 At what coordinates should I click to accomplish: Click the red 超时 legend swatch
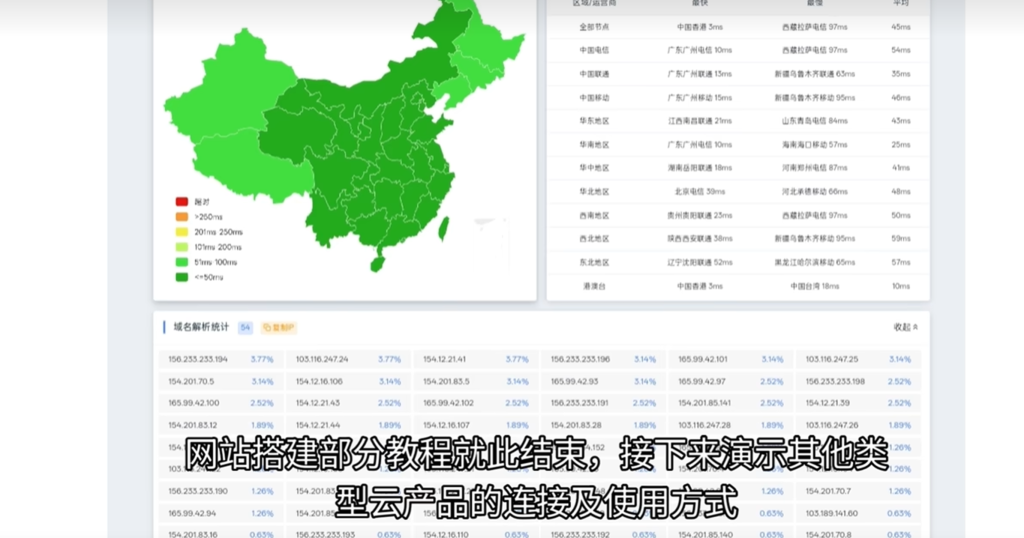pyautogui.click(x=182, y=202)
